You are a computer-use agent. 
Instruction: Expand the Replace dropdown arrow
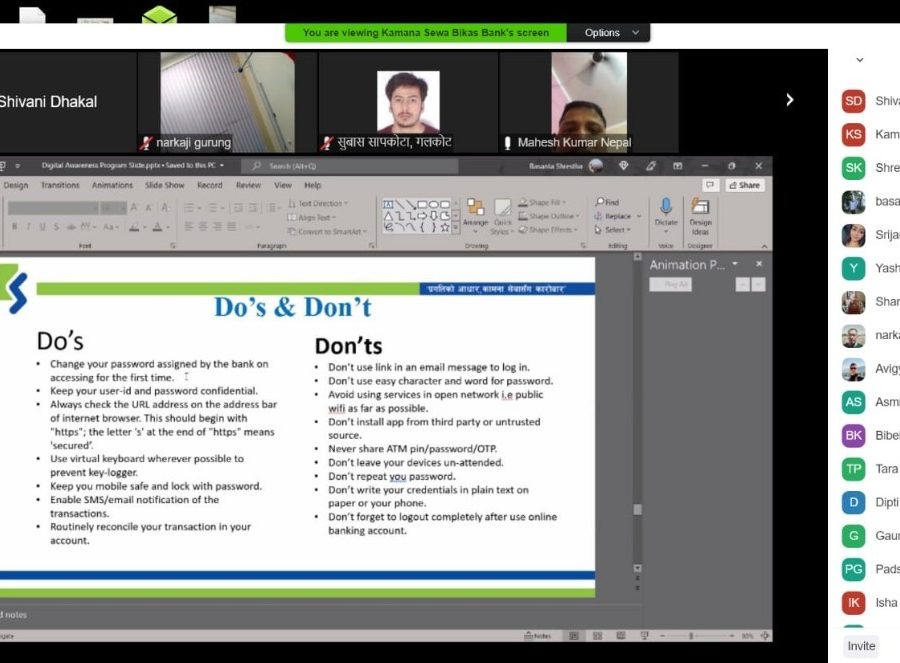(638, 216)
